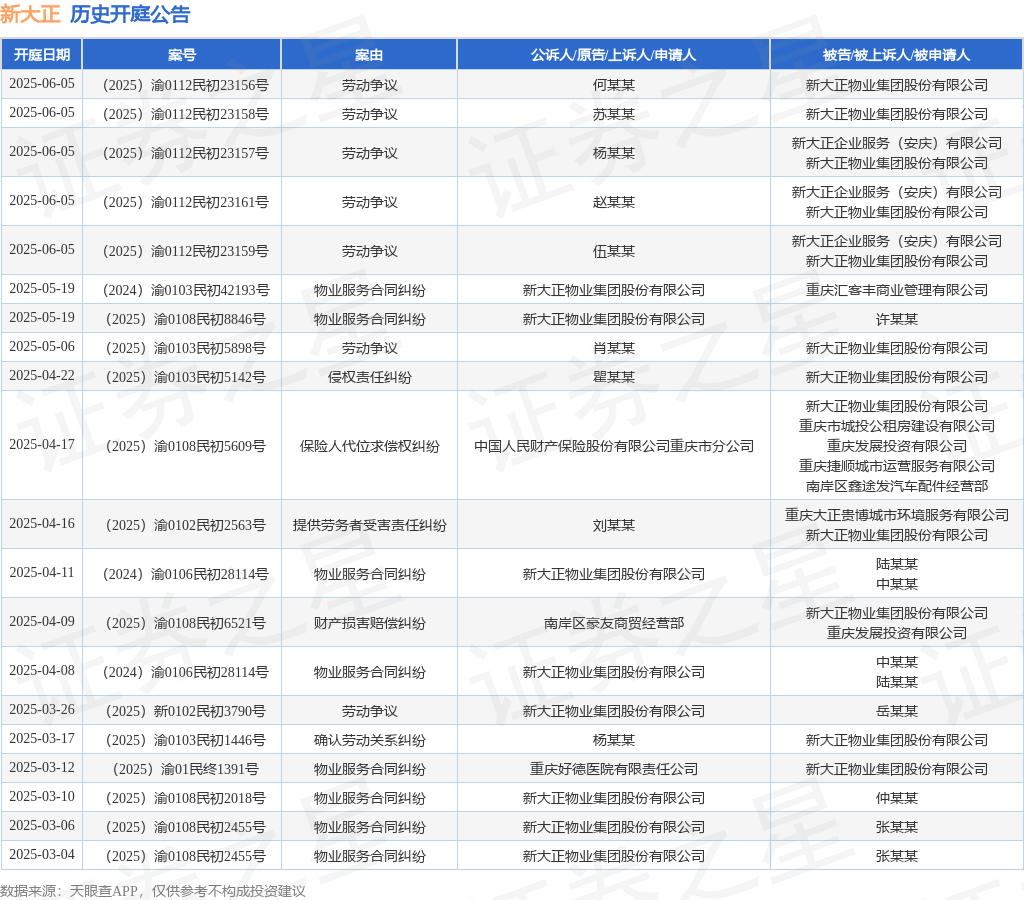Screen dimensions: 1024x900
Task: Click the 案由 column header
Action: point(369,55)
